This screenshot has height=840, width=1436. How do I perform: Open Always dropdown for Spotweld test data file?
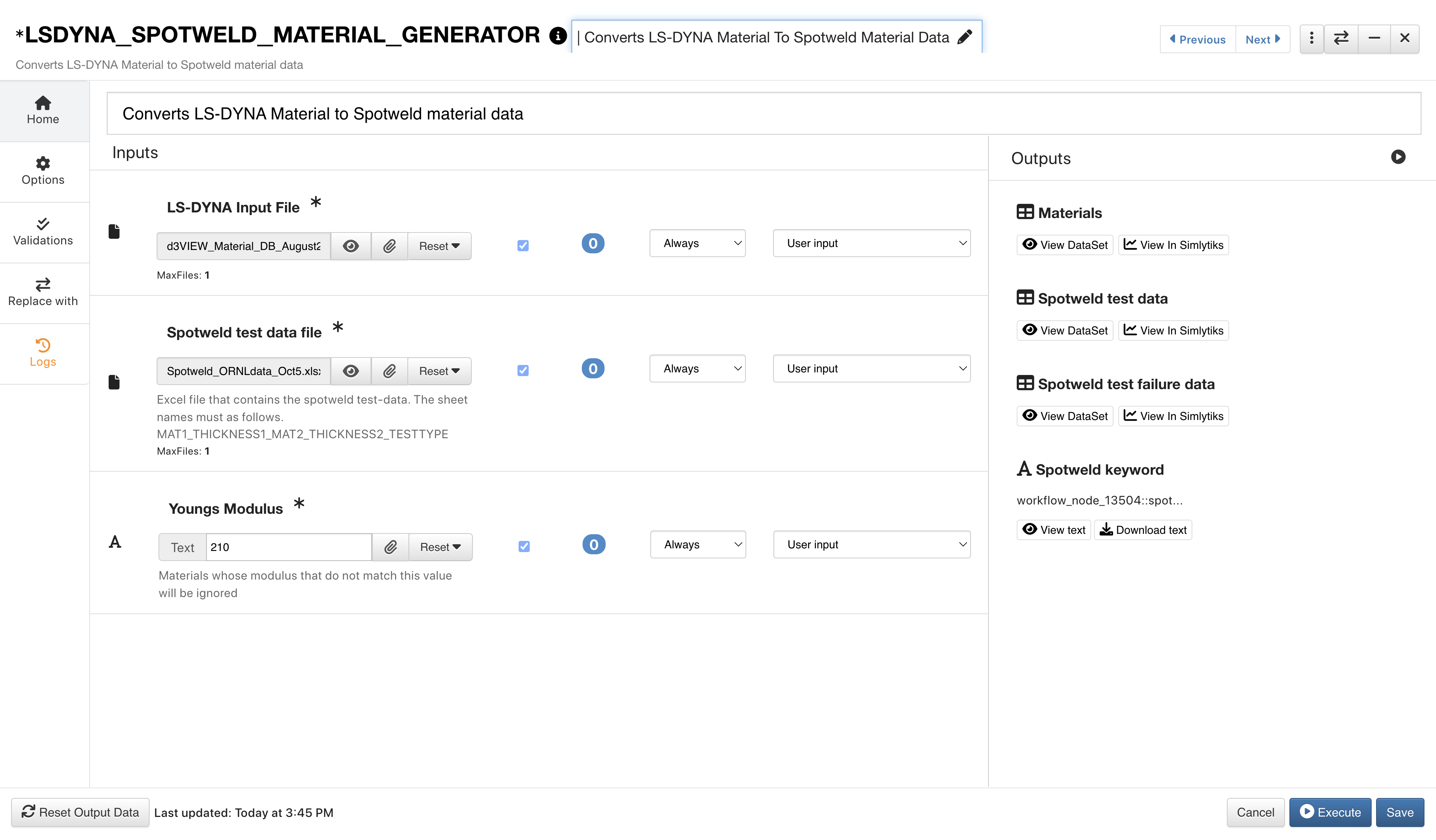click(x=698, y=369)
